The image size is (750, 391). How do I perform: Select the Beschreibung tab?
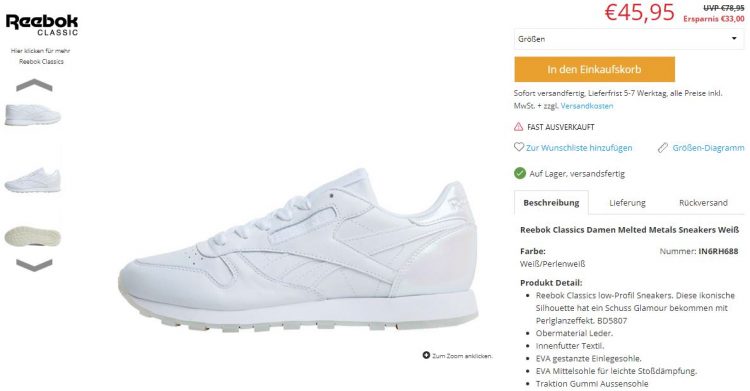(x=551, y=202)
